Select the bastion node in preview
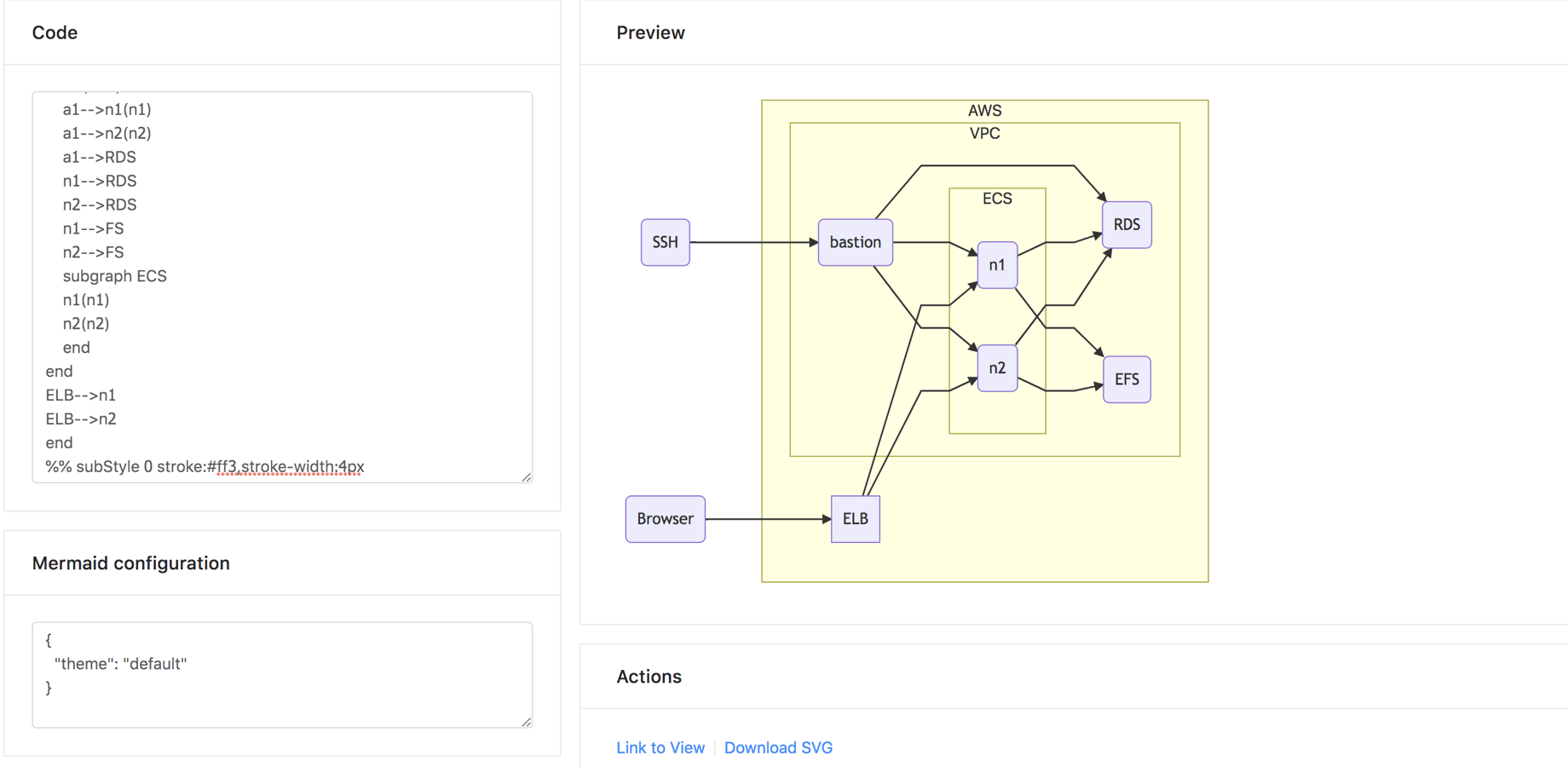 point(855,242)
